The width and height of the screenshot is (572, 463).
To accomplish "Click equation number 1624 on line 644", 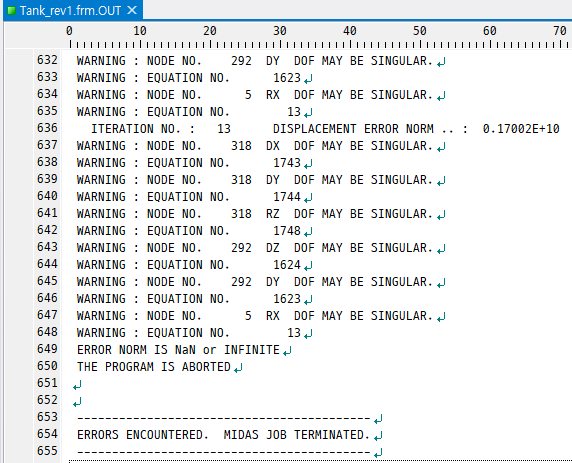I will (287, 265).
